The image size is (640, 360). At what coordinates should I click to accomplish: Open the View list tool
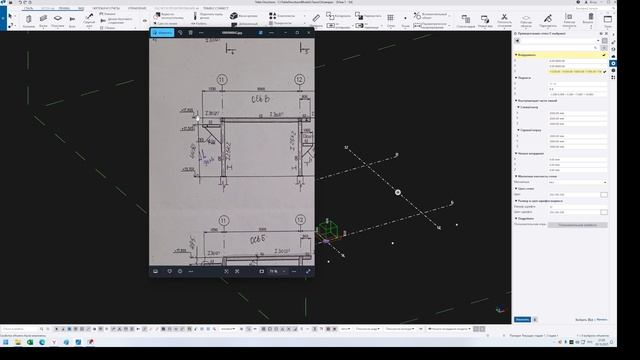pyautogui.click(x=465, y=20)
